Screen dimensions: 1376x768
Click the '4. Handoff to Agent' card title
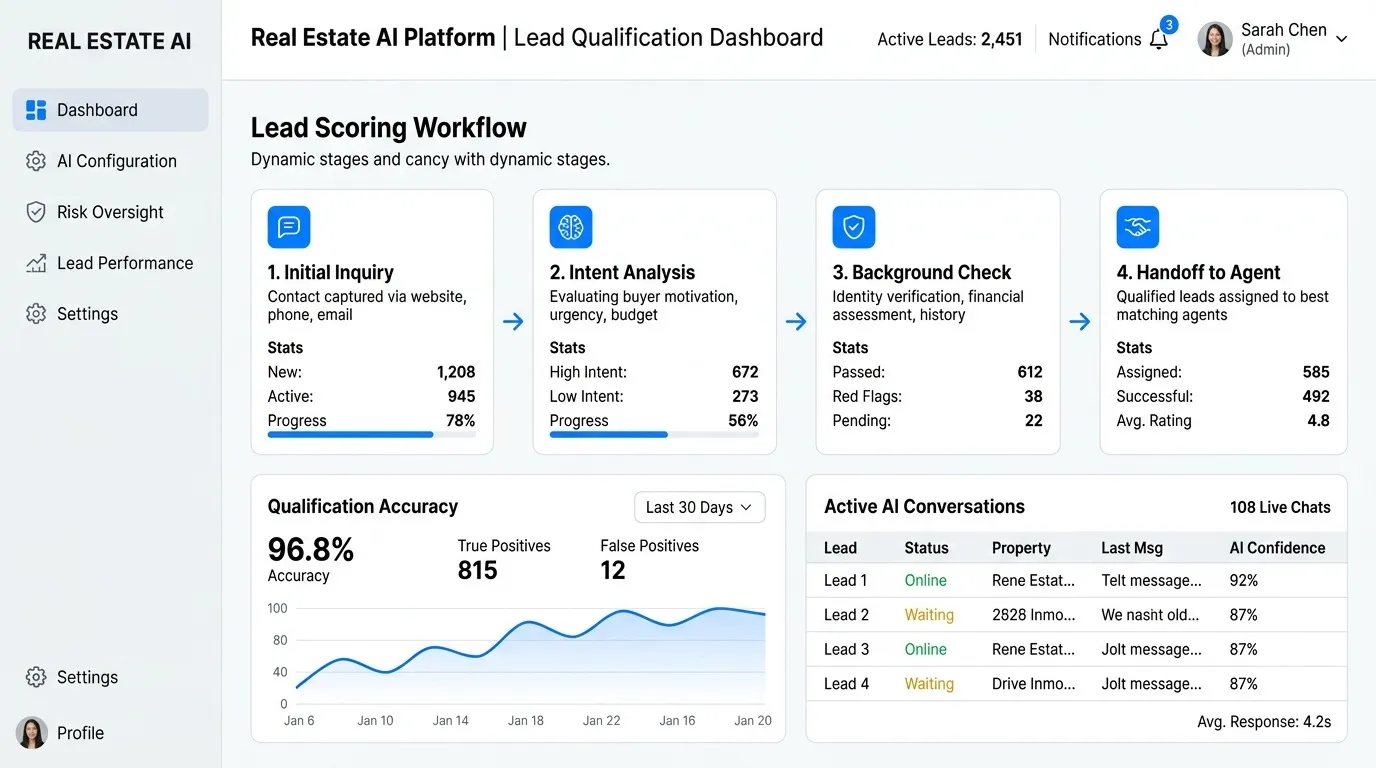click(x=1199, y=272)
